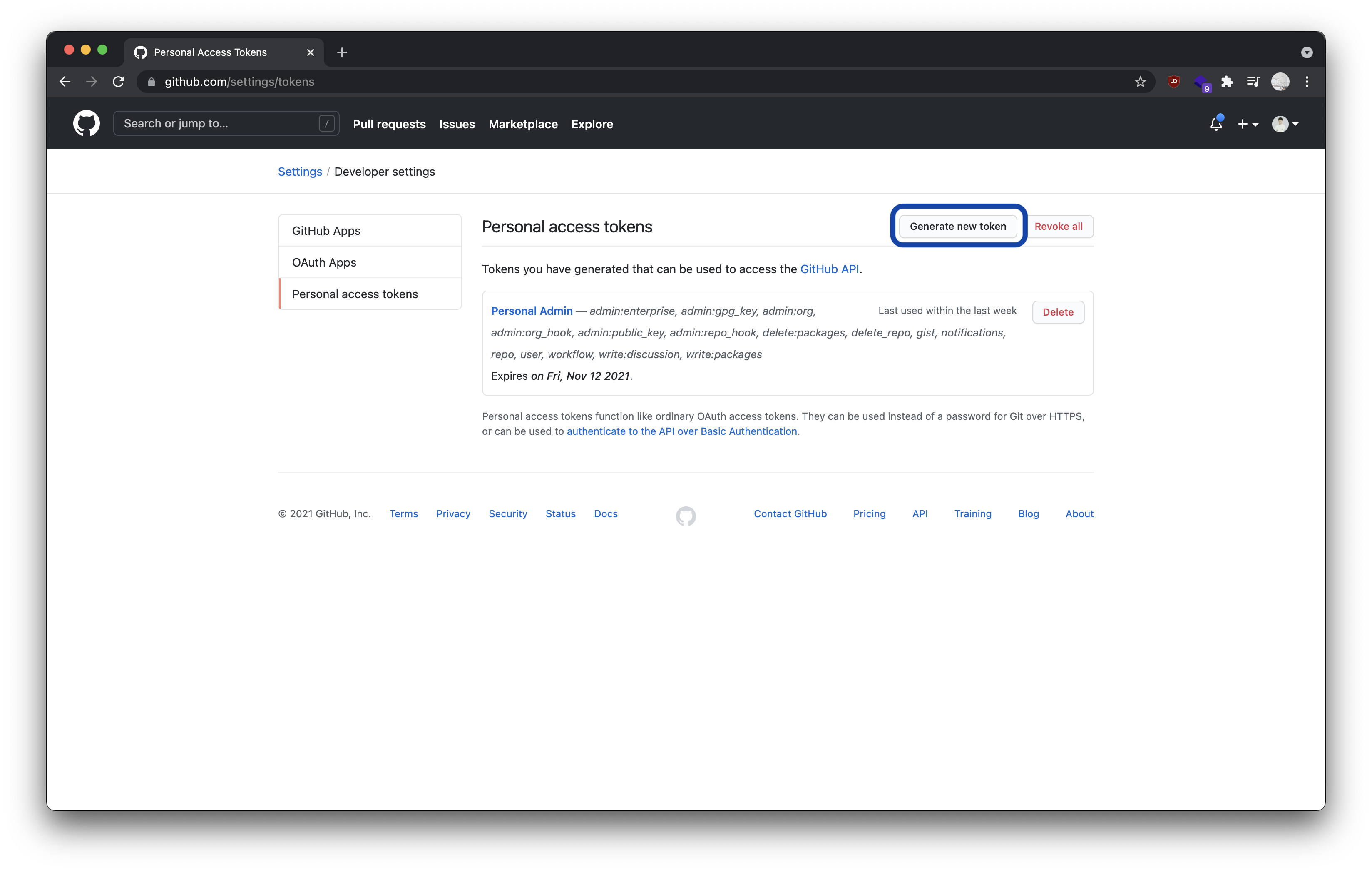Delete the Personal Admin token

[x=1057, y=312]
